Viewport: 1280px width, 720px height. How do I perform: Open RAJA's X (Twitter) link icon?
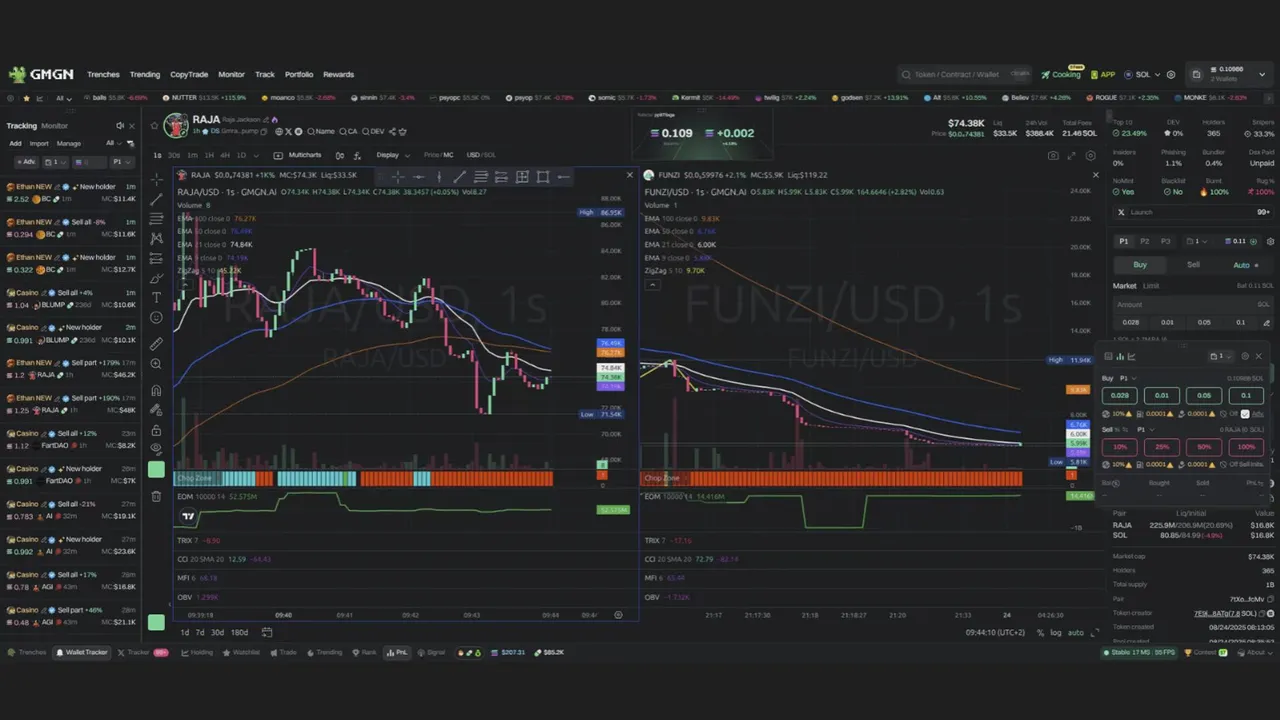pos(288,131)
